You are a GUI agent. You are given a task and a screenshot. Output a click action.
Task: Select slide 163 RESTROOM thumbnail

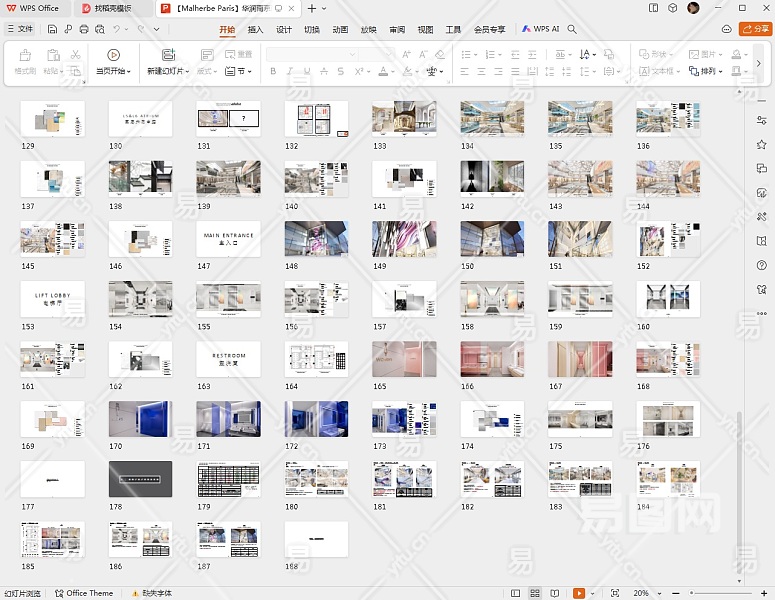pyautogui.click(x=228, y=358)
